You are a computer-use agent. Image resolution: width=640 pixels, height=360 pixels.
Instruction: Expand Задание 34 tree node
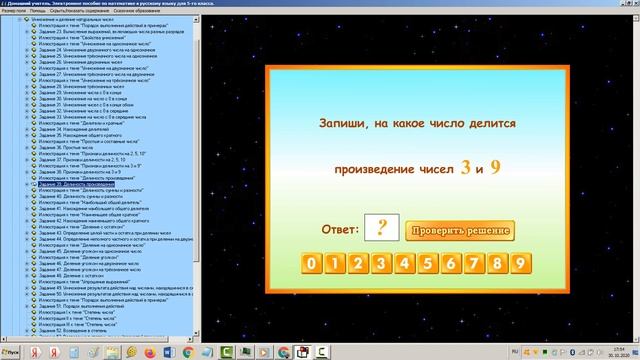(x=27, y=129)
